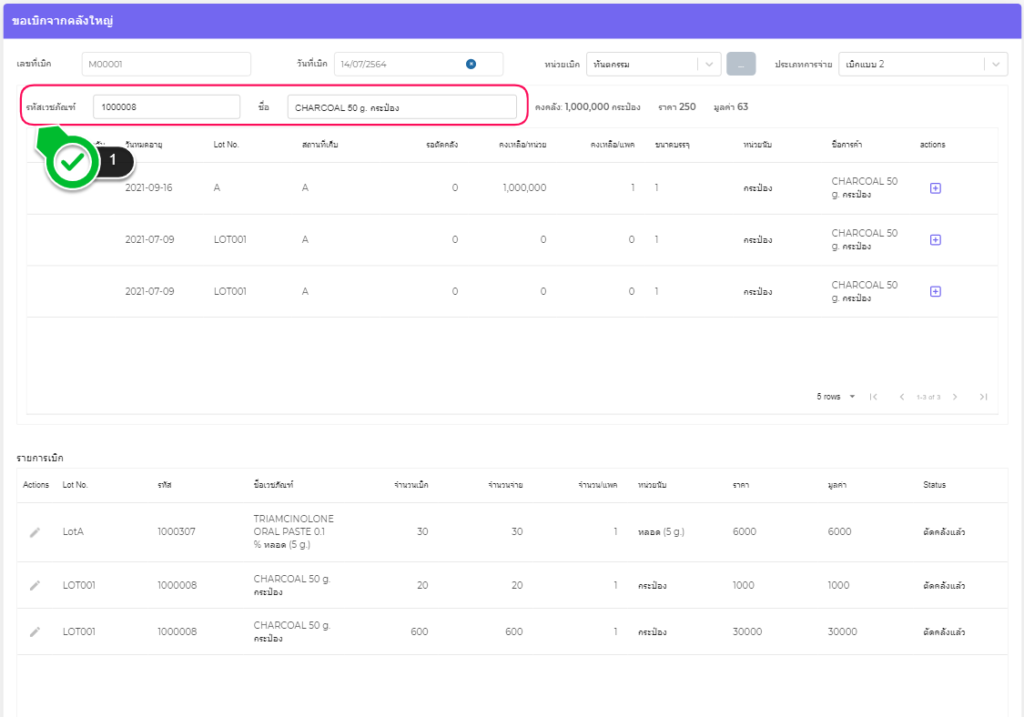Clear the requisition date with the circle icon
This screenshot has width=1024, height=717.
471,64
